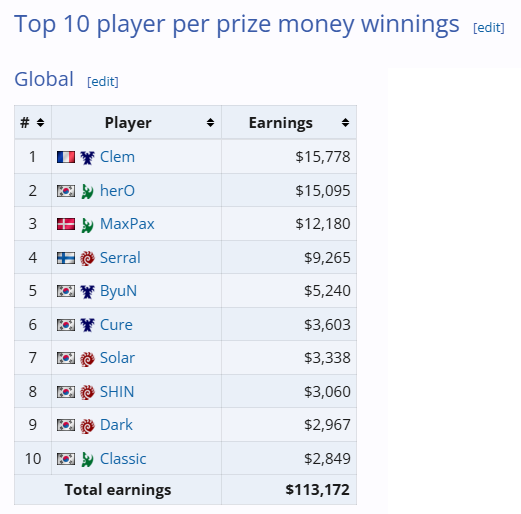This screenshot has height=514, width=521.
Task: Click the Protoss race icon next to Classic
Action: click(87, 459)
